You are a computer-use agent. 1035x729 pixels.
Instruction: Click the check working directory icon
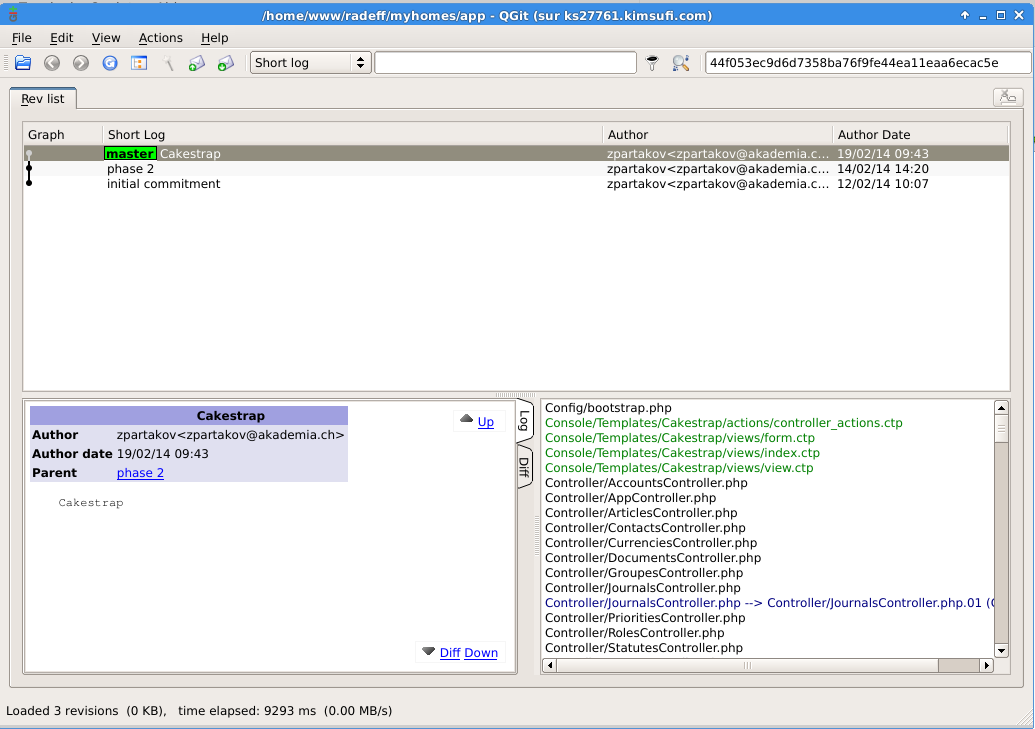click(x=139, y=63)
